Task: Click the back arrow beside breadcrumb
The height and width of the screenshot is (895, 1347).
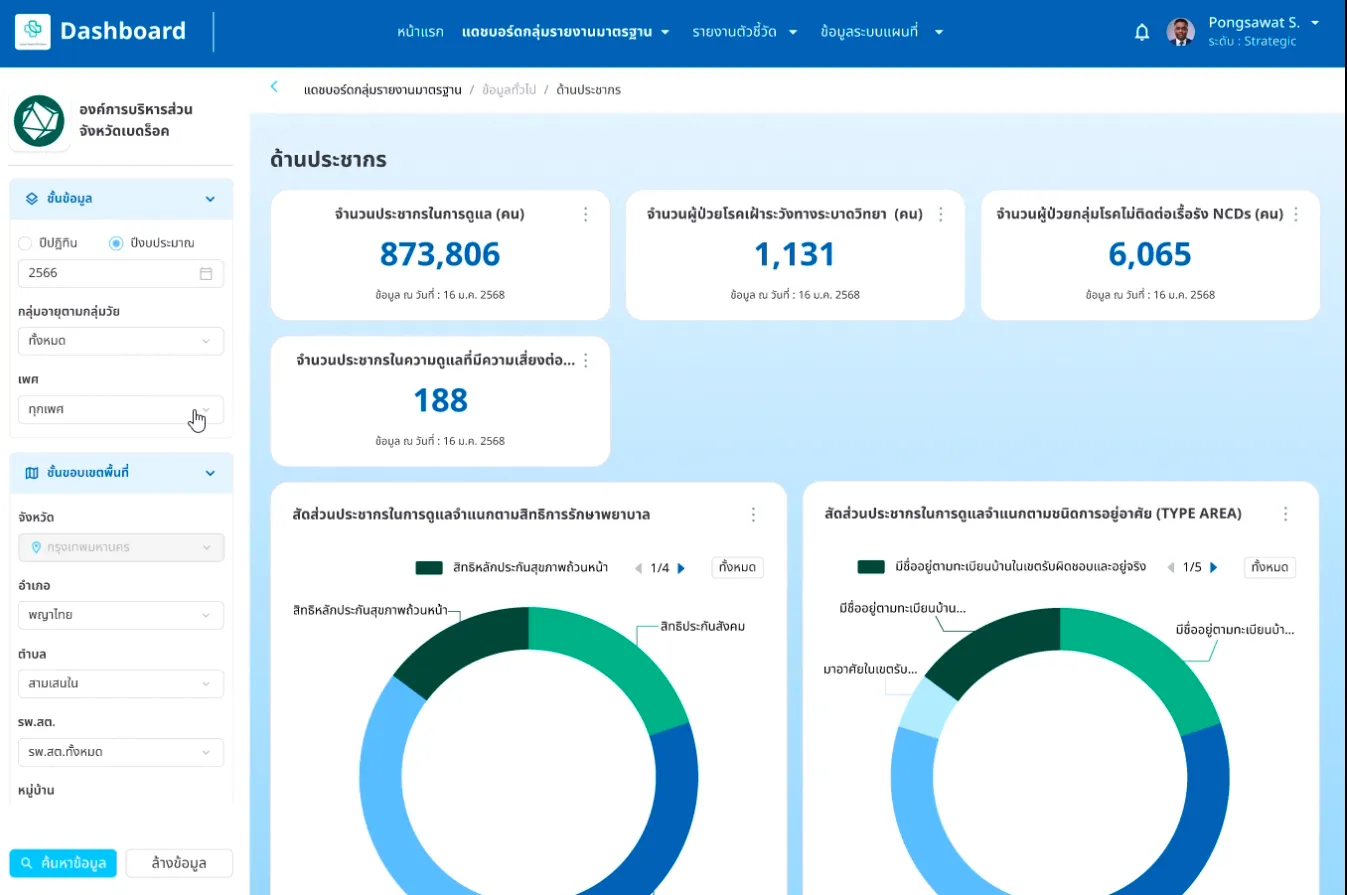Action: (x=274, y=87)
